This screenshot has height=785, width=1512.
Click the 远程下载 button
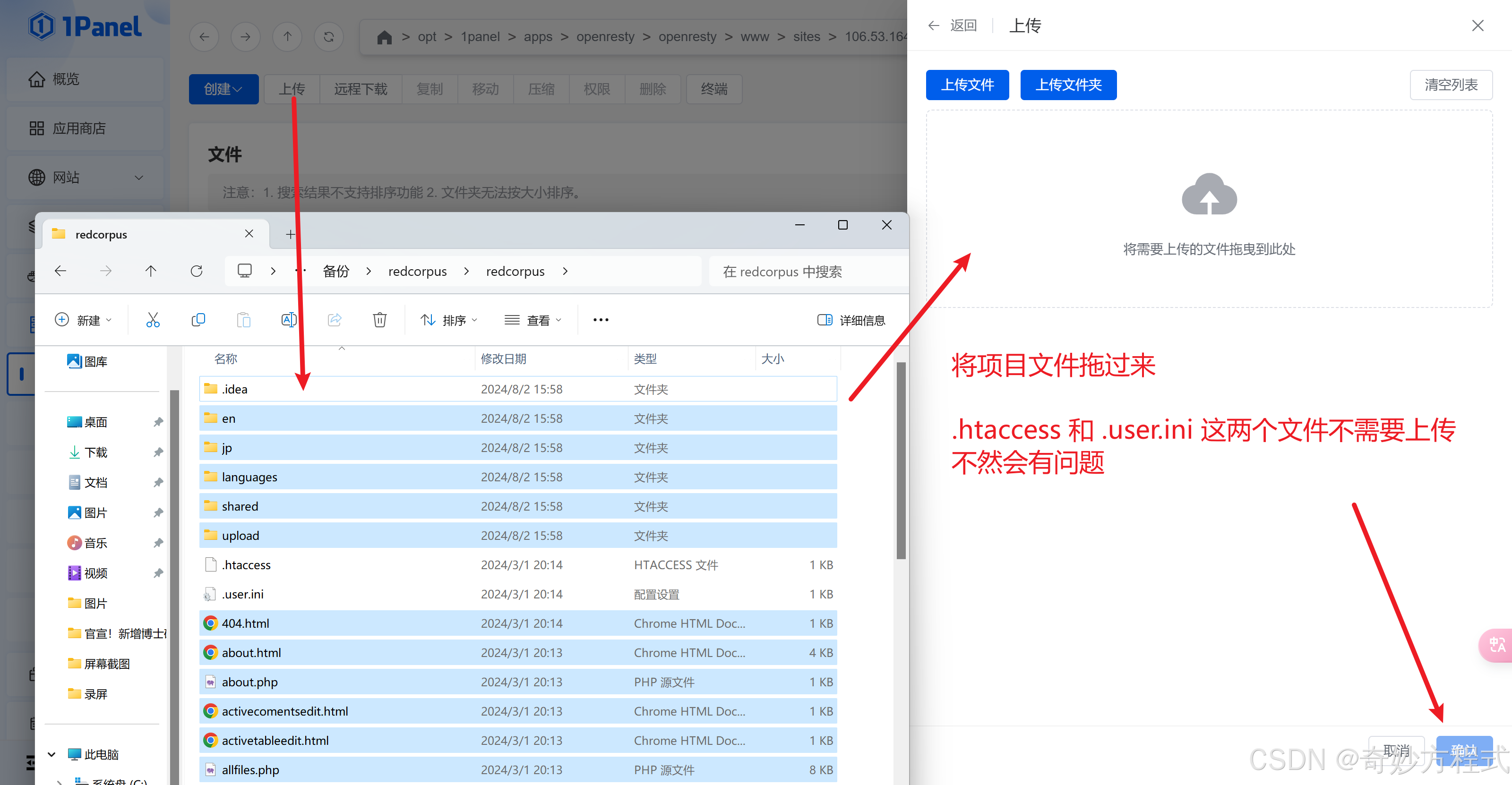point(361,89)
